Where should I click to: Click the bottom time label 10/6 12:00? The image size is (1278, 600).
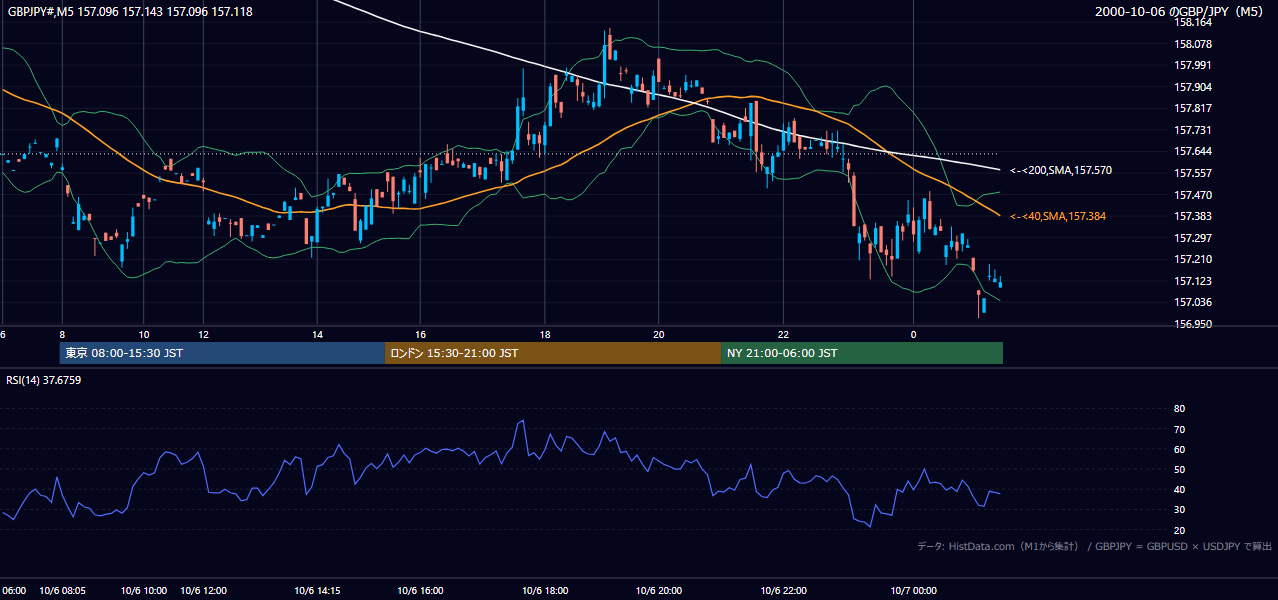coord(204,591)
